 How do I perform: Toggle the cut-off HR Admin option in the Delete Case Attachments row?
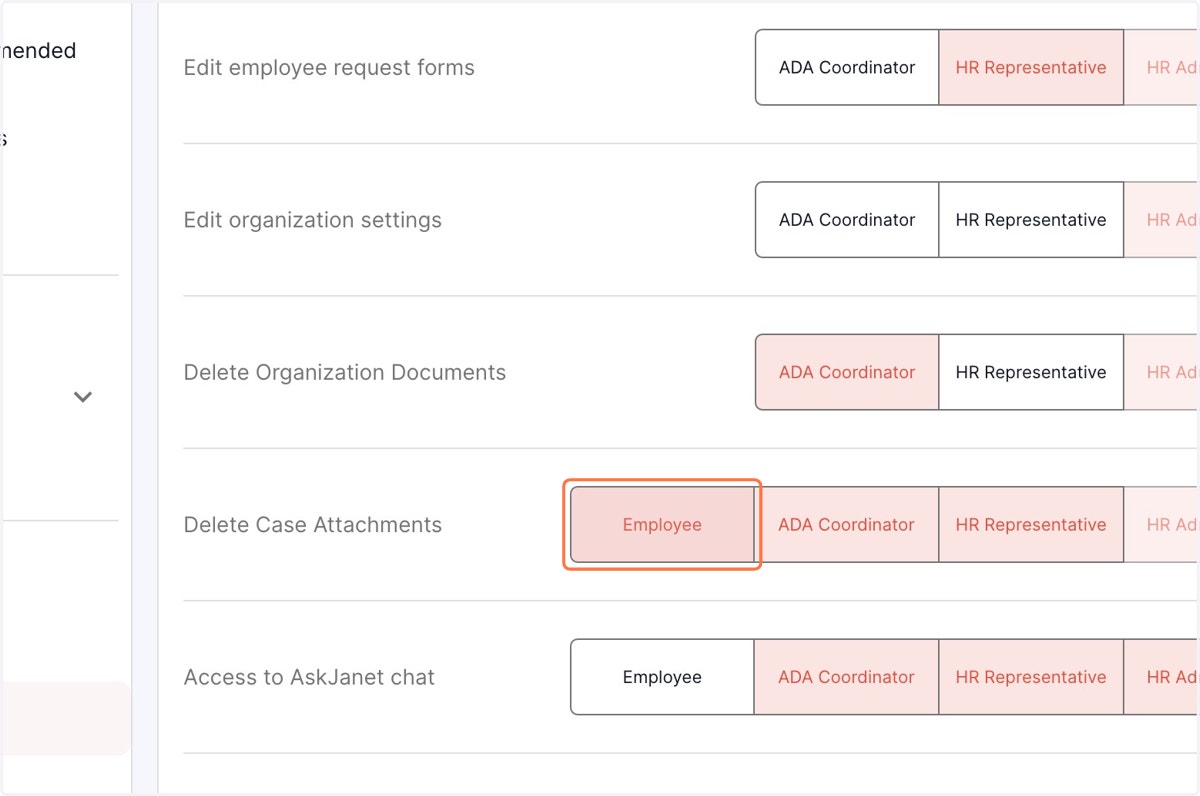(x=1162, y=525)
